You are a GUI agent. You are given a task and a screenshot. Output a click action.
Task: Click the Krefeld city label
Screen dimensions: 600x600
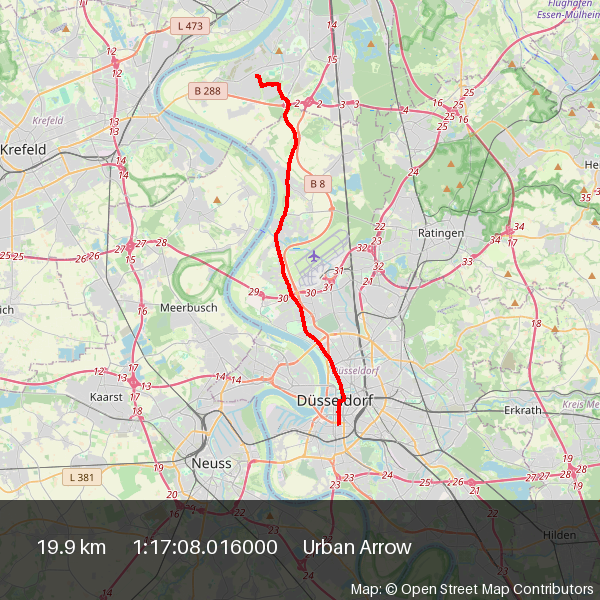[x=23, y=149]
